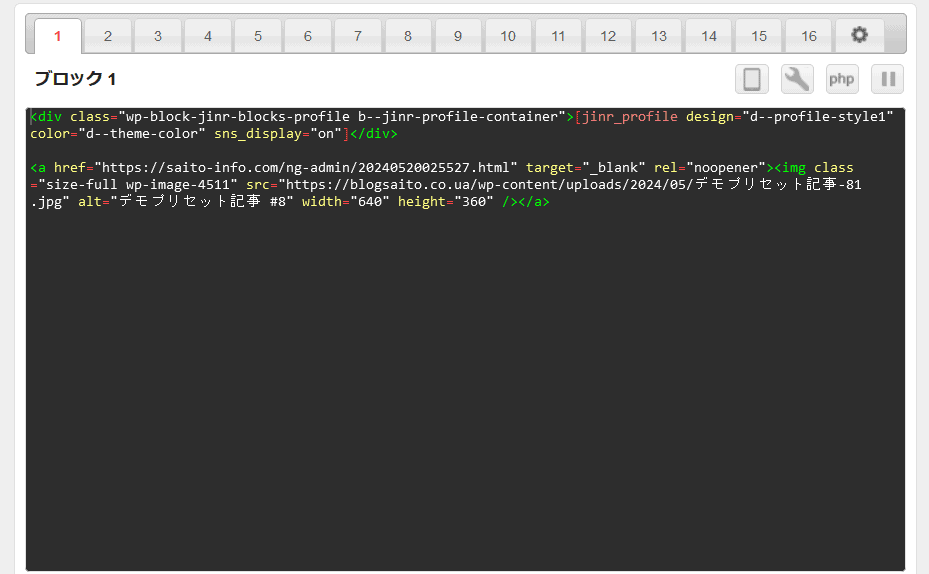The image size is (929, 574).
Task: Open the gear settings tab
Action: pyautogui.click(x=859, y=36)
